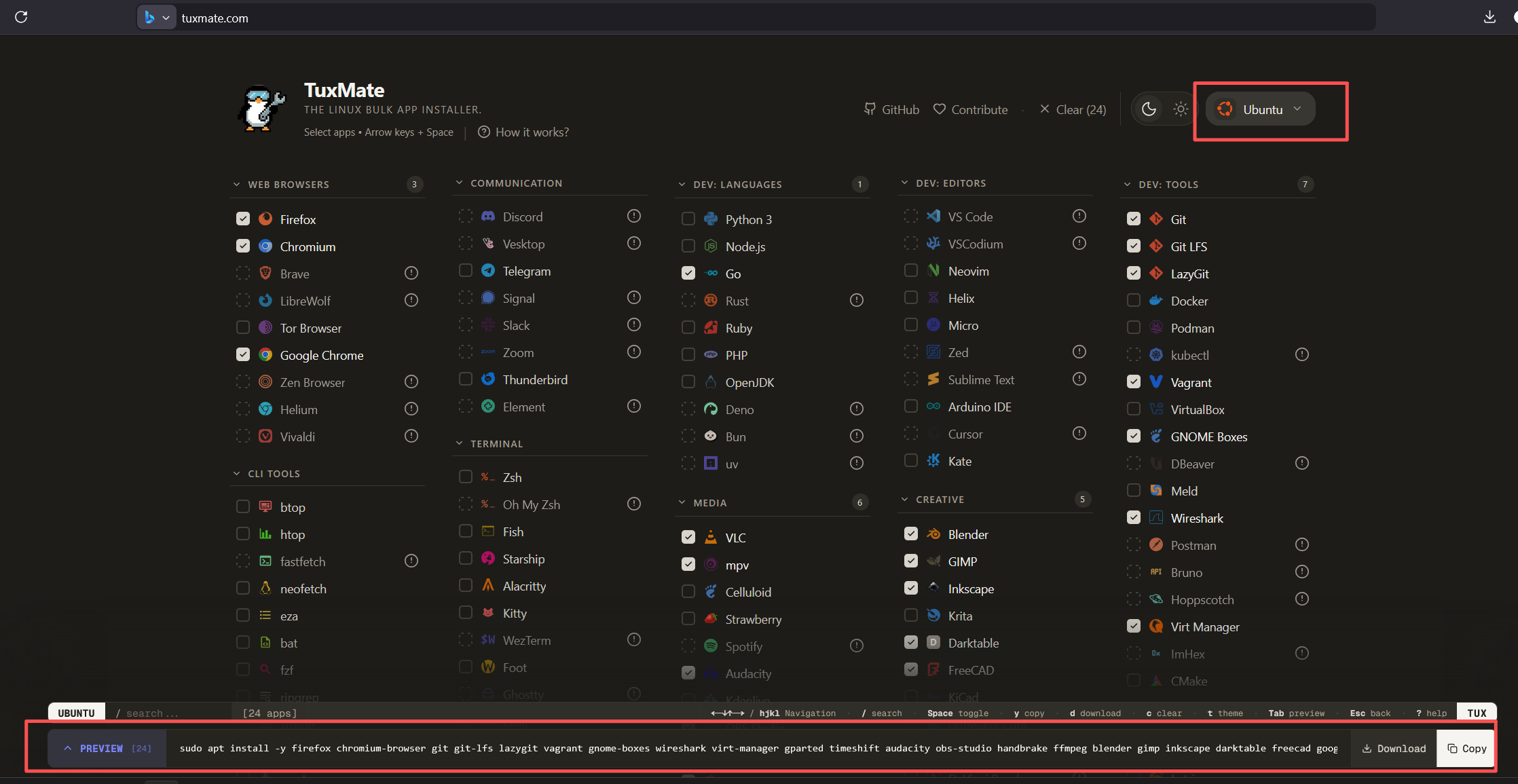The width and height of the screenshot is (1518, 784).
Task: Click the Docker whale icon
Action: 1156,301
